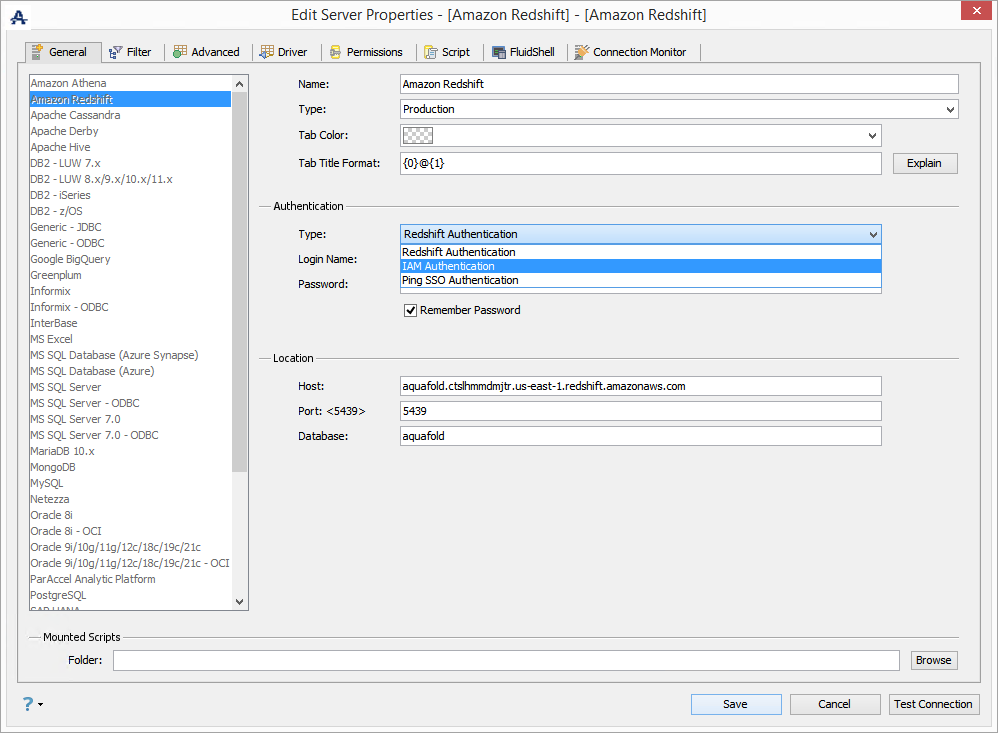
Task: Open the Tab Color dropdown arrow
Action: coord(872,136)
